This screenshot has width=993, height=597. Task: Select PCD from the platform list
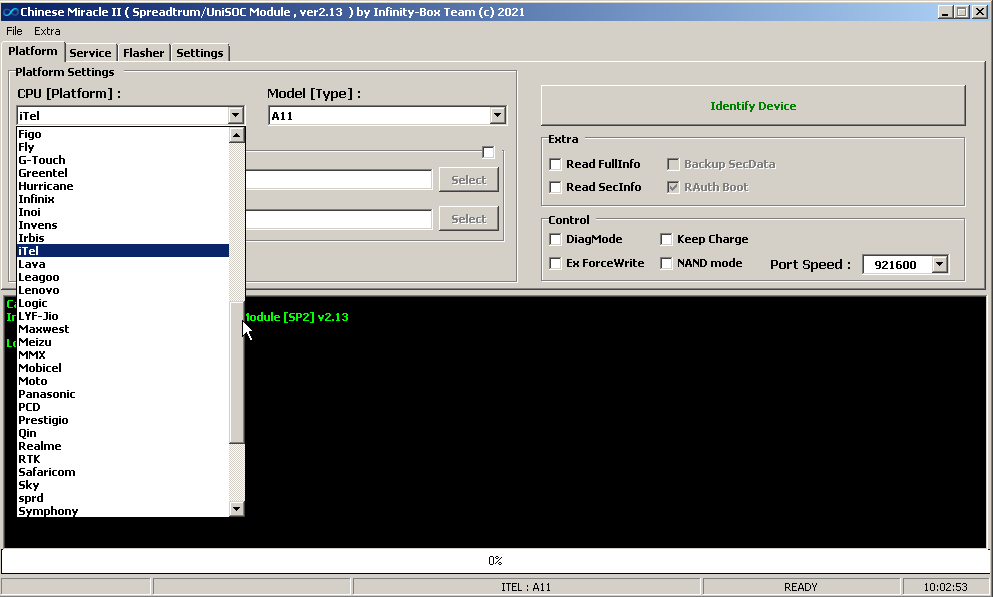click(x=123, y=407)
